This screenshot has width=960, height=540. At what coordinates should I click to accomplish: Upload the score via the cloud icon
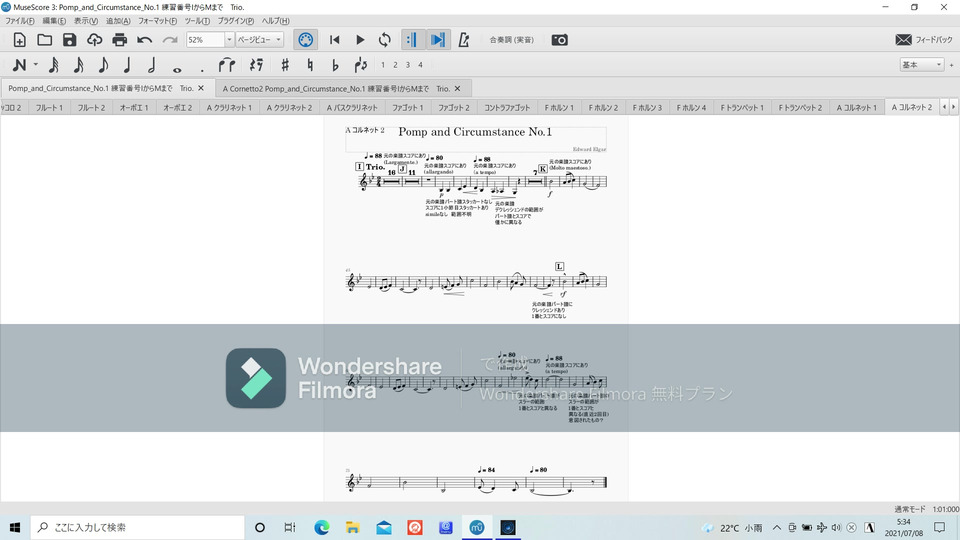point(94,40)
